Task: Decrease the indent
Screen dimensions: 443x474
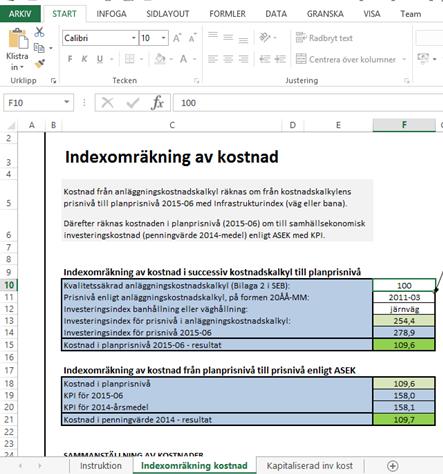Action: click(265, 59)
